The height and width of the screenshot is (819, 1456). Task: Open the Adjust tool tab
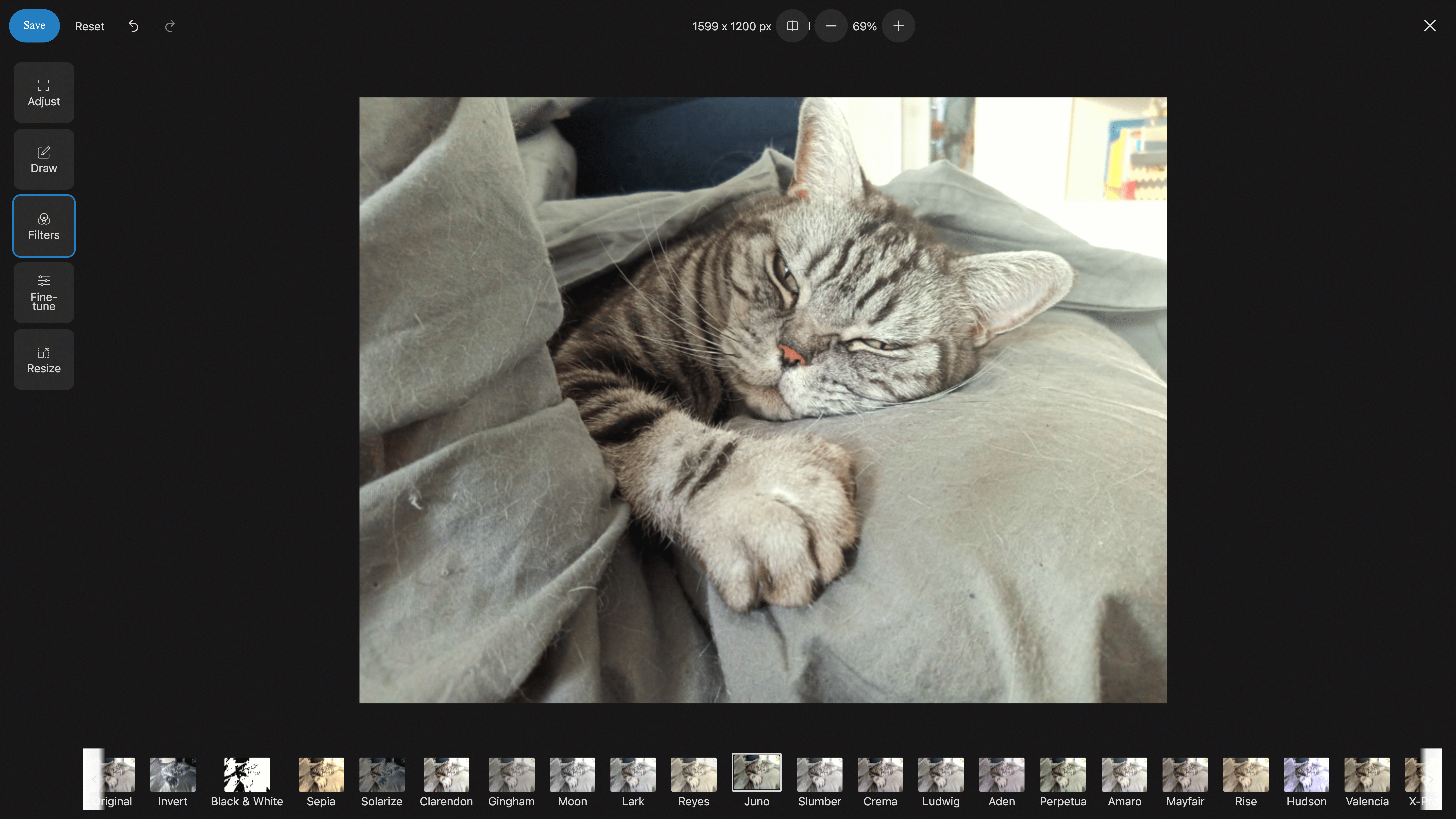pyautogui.click(x=44, y=93)
